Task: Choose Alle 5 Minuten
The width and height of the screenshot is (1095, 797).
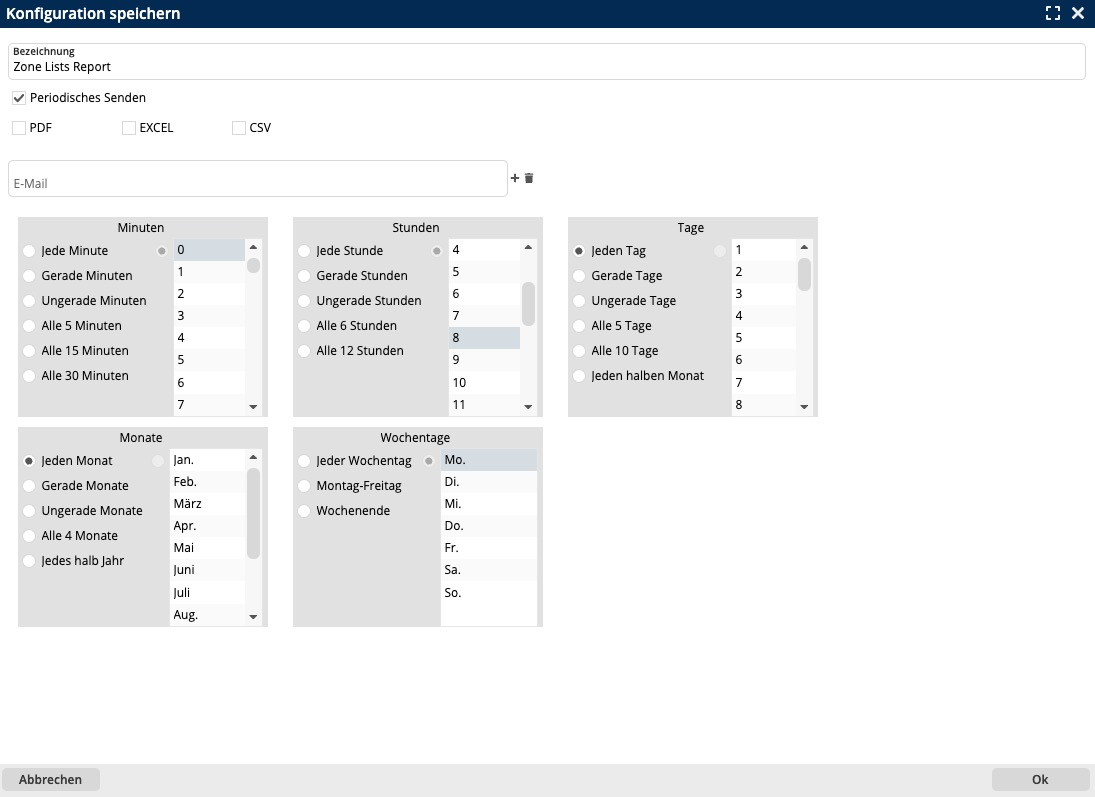Action: (29, 326)
